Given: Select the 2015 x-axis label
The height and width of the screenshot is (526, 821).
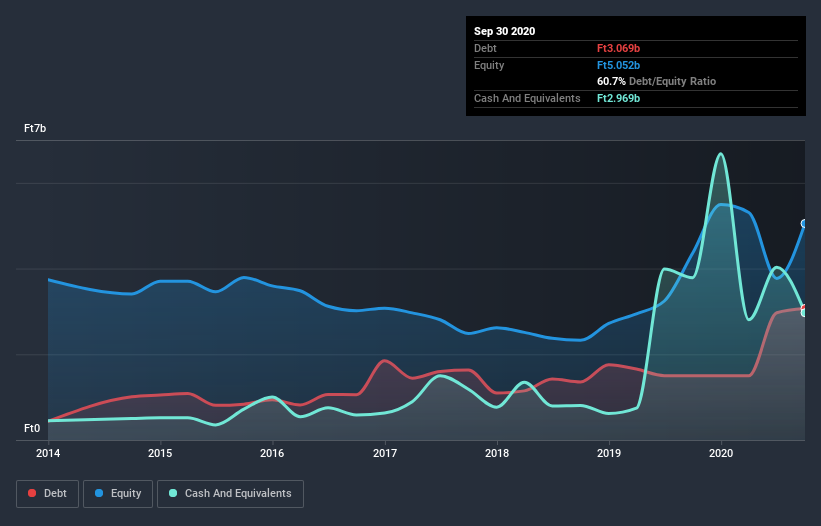Looking at the screenshot, I should click(x=160, y=453).
